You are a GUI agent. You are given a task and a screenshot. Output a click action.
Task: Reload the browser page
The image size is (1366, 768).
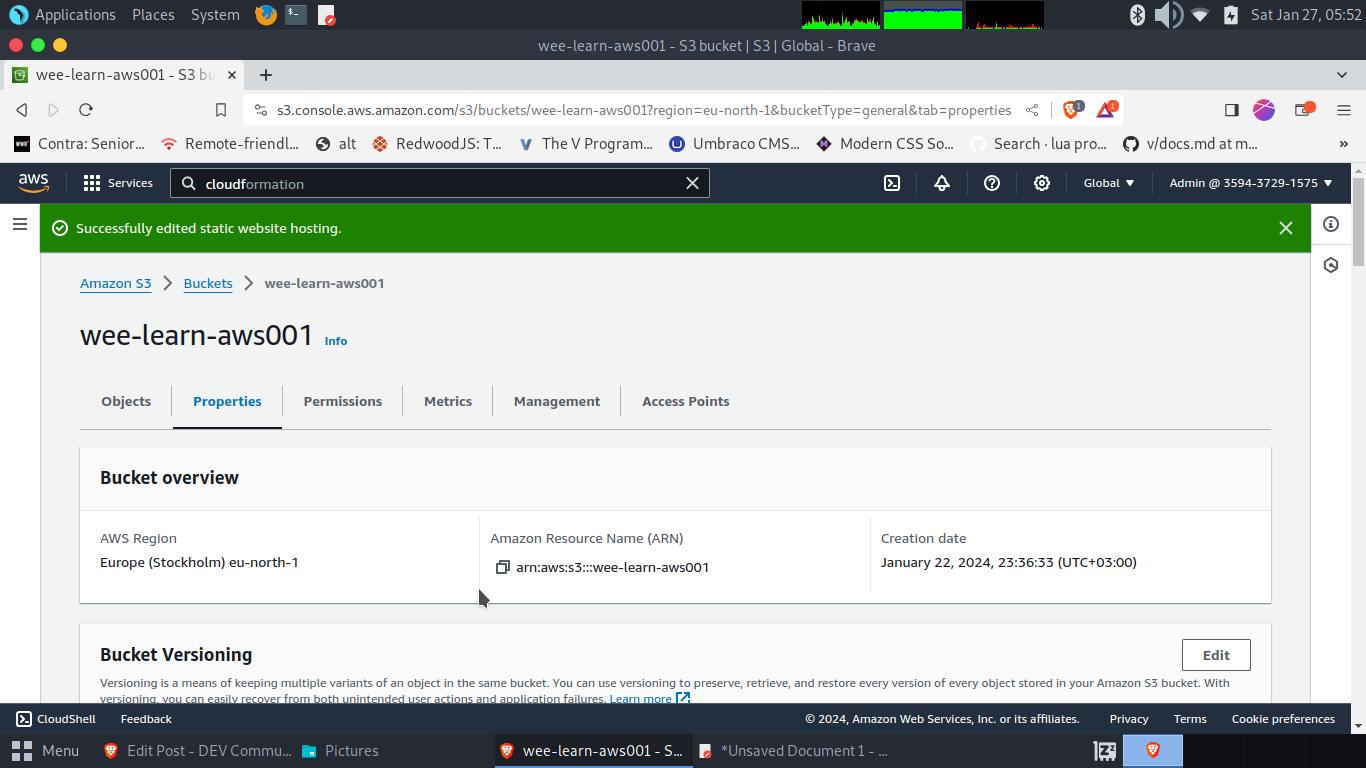pyautogui.click(x=86, y=110)
